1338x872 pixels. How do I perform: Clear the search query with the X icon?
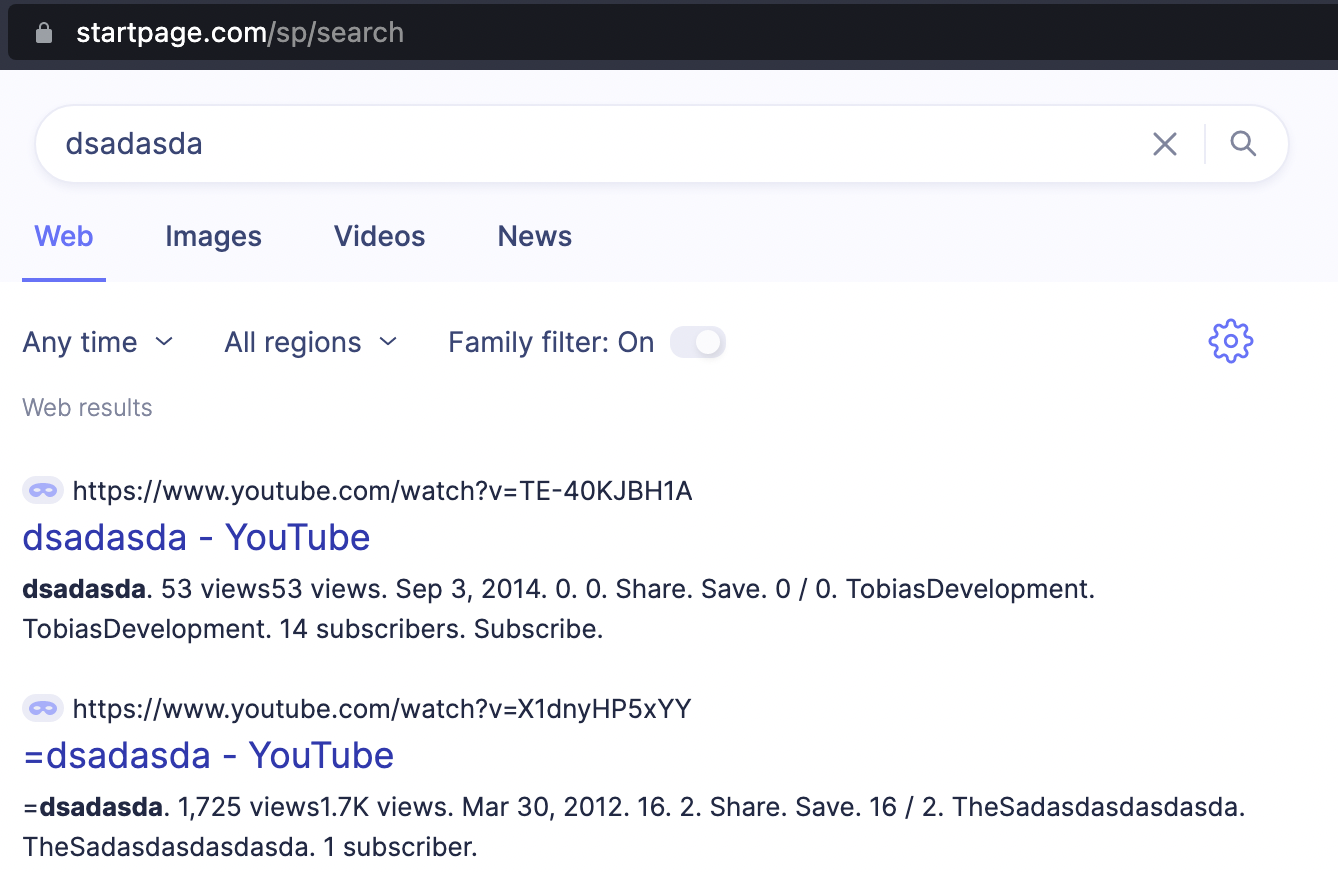pyautogui.click(x=1164, y=143)
